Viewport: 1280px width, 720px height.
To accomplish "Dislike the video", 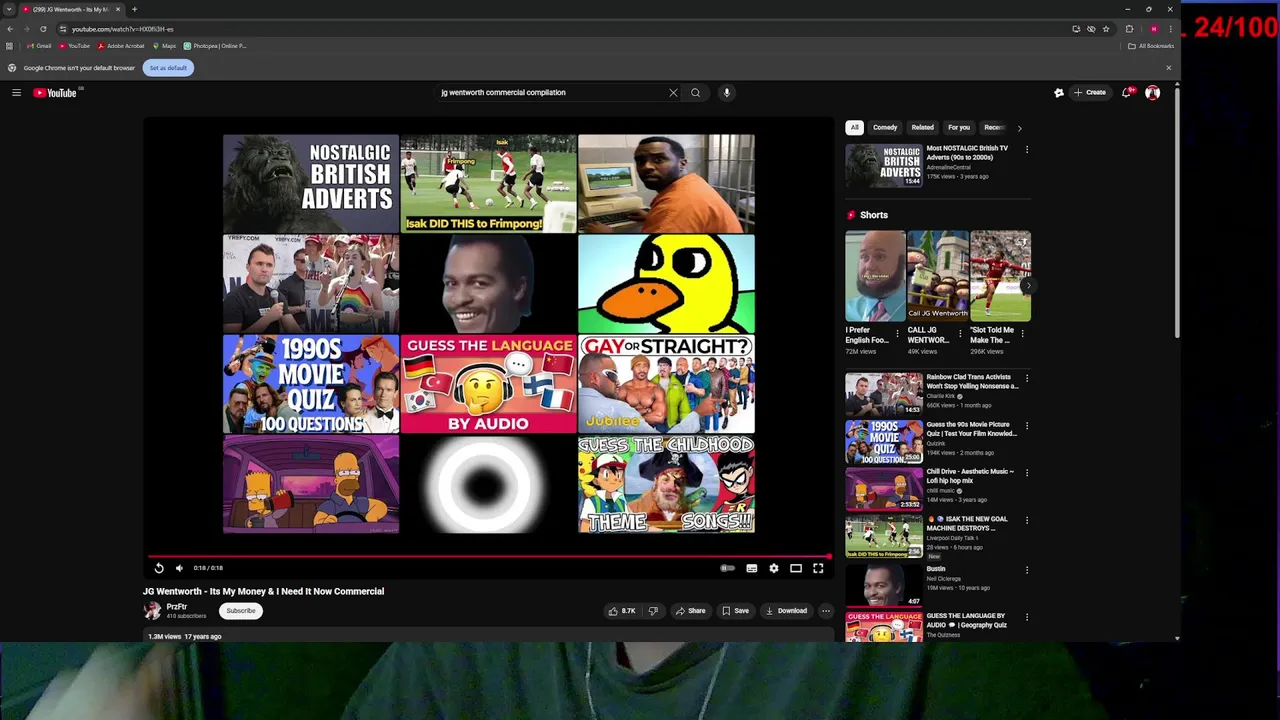I will 653,611.
